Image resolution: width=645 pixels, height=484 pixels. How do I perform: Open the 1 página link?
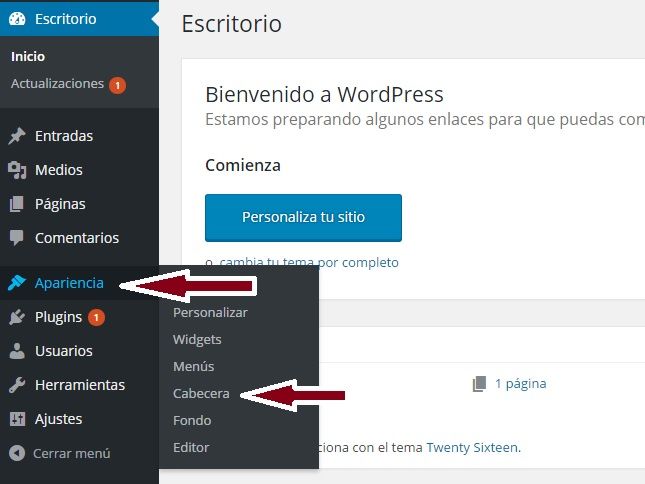(x=520, y=384)
